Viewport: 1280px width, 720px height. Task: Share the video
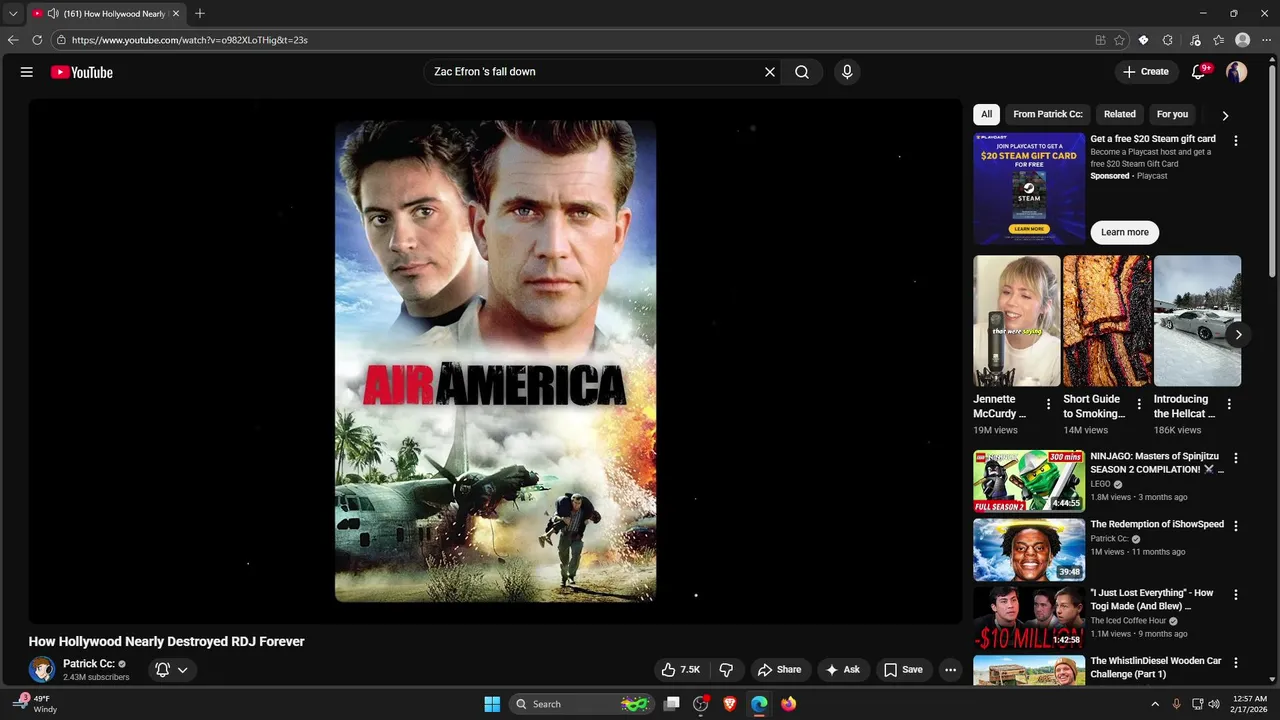[779, 670]
